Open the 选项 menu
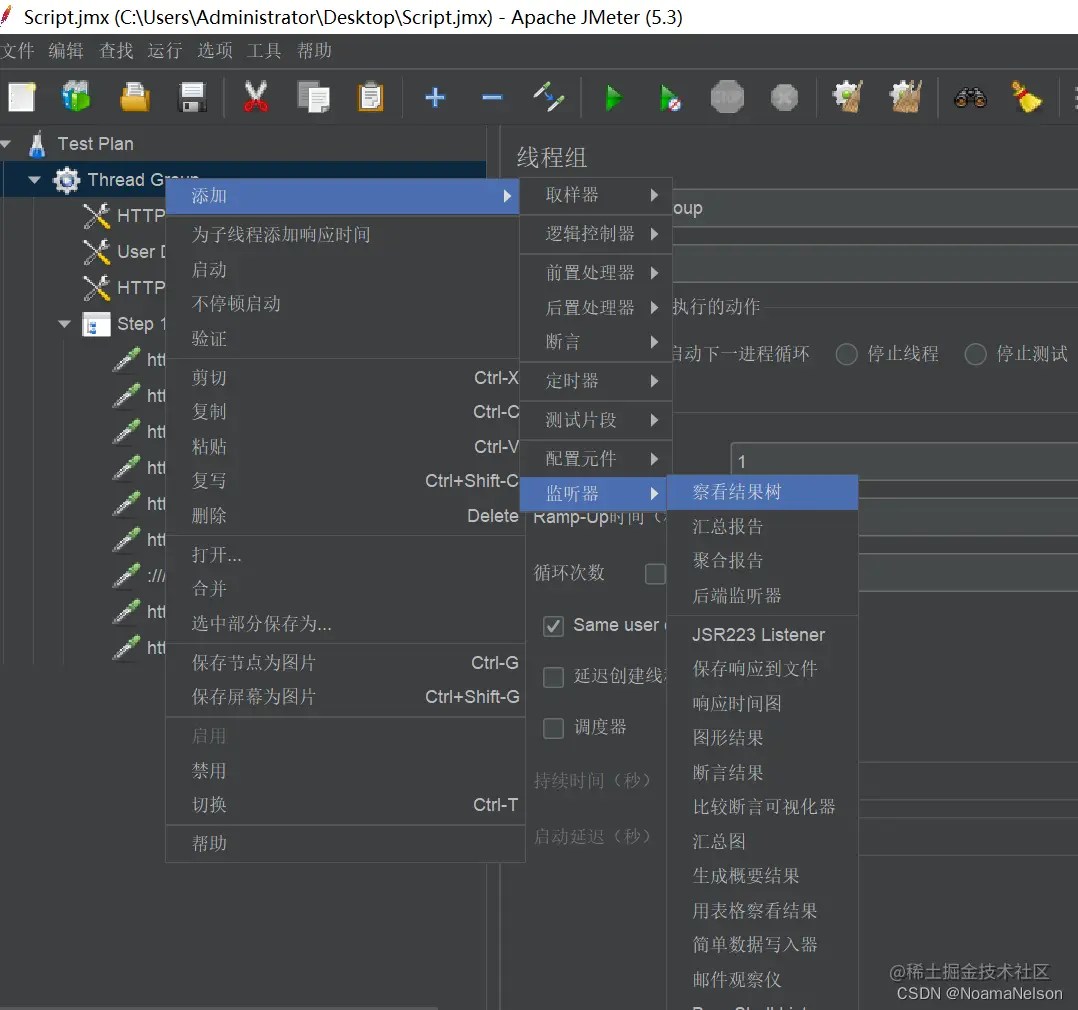 point(214,51)
